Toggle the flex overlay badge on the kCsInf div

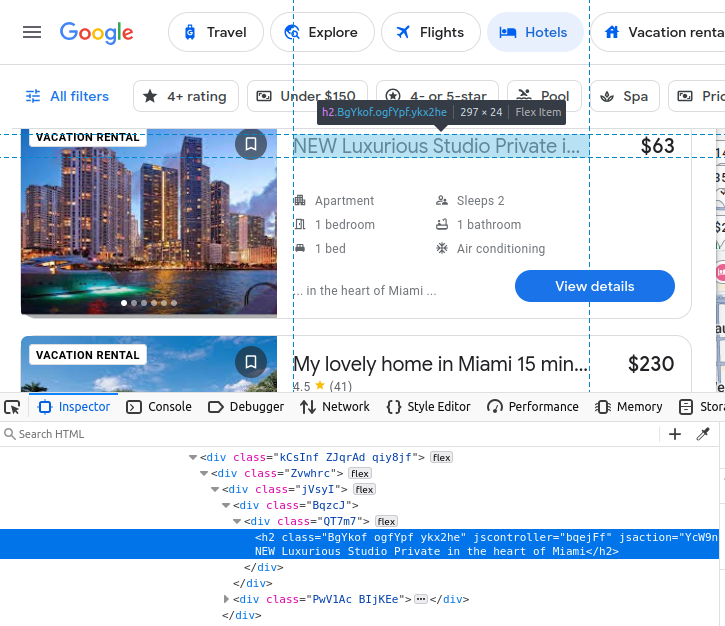pyautogui.click(x=441, y=457)
